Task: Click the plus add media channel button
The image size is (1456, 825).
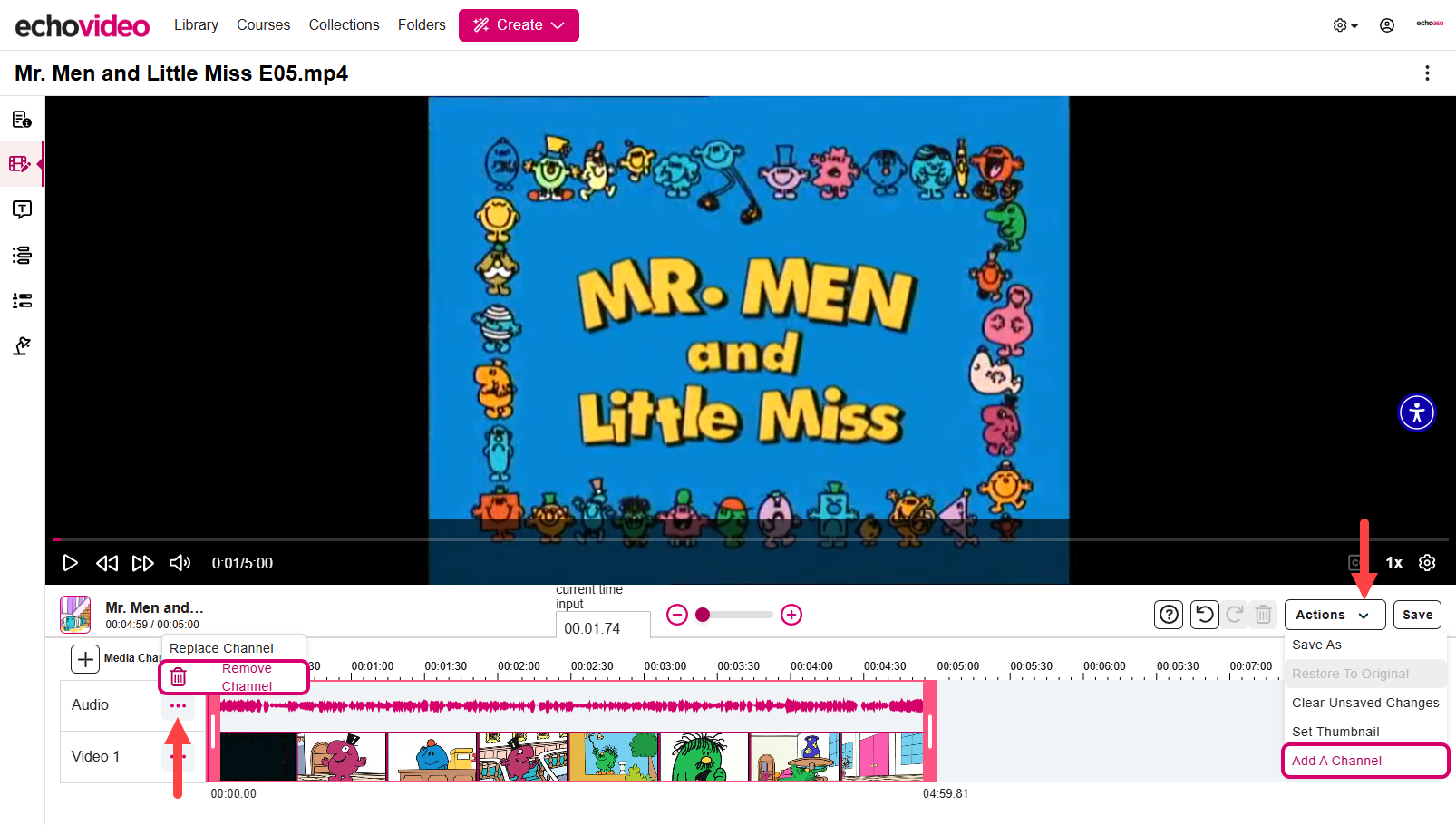Action: [85, 659]
